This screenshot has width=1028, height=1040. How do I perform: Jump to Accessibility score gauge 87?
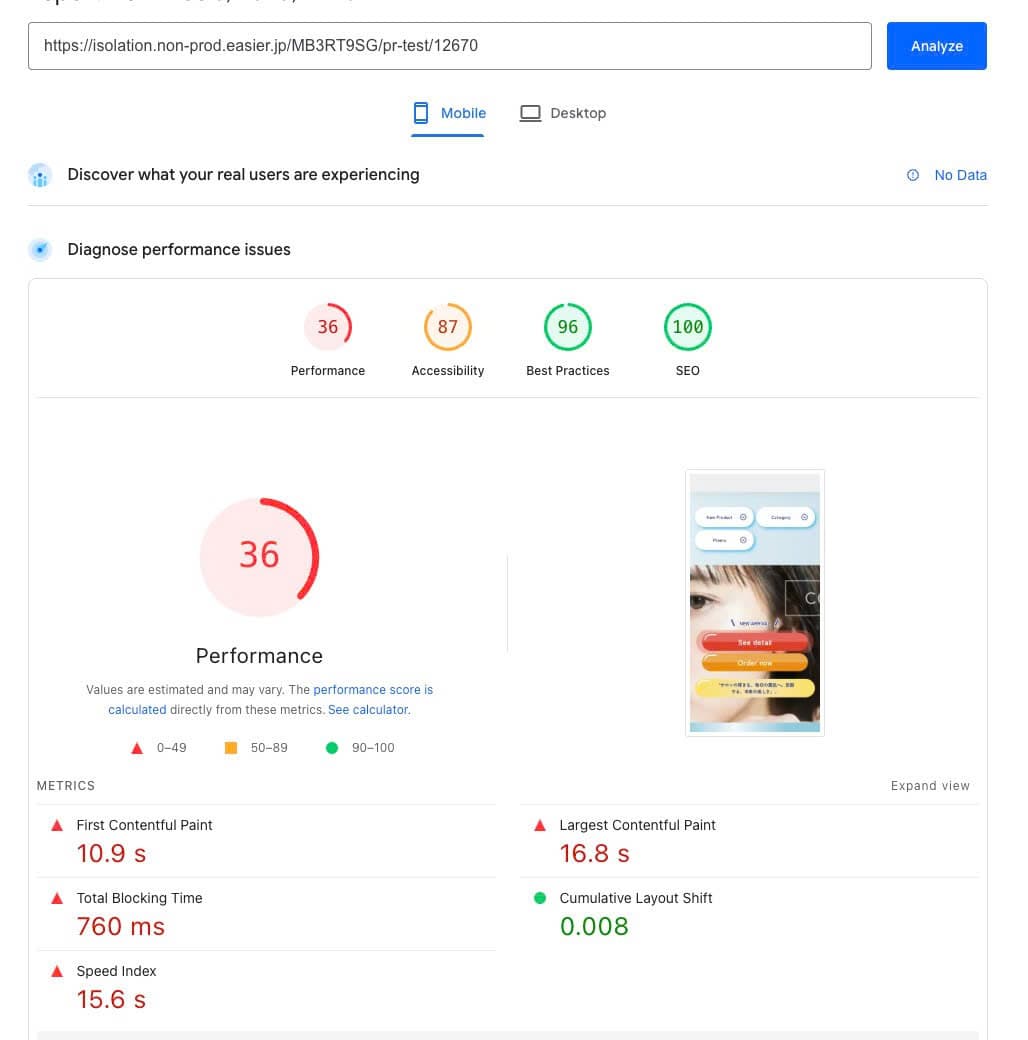[448, 327]
